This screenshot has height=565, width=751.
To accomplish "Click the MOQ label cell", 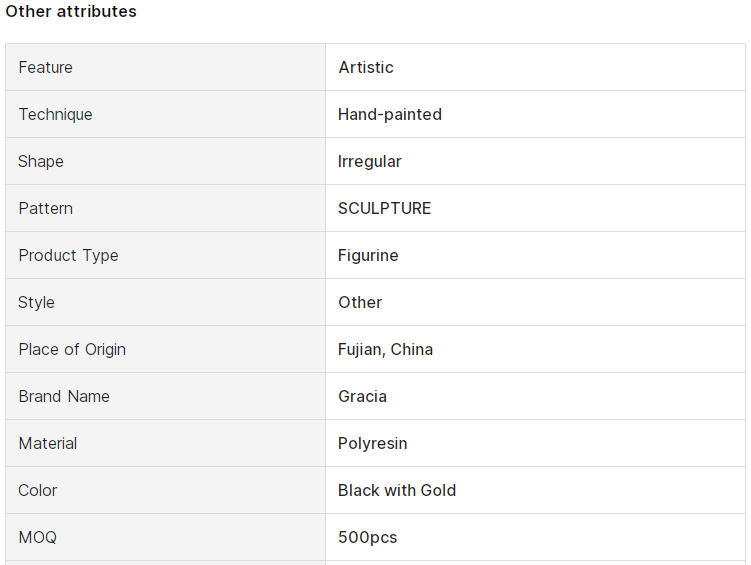I will click(165, 537).
